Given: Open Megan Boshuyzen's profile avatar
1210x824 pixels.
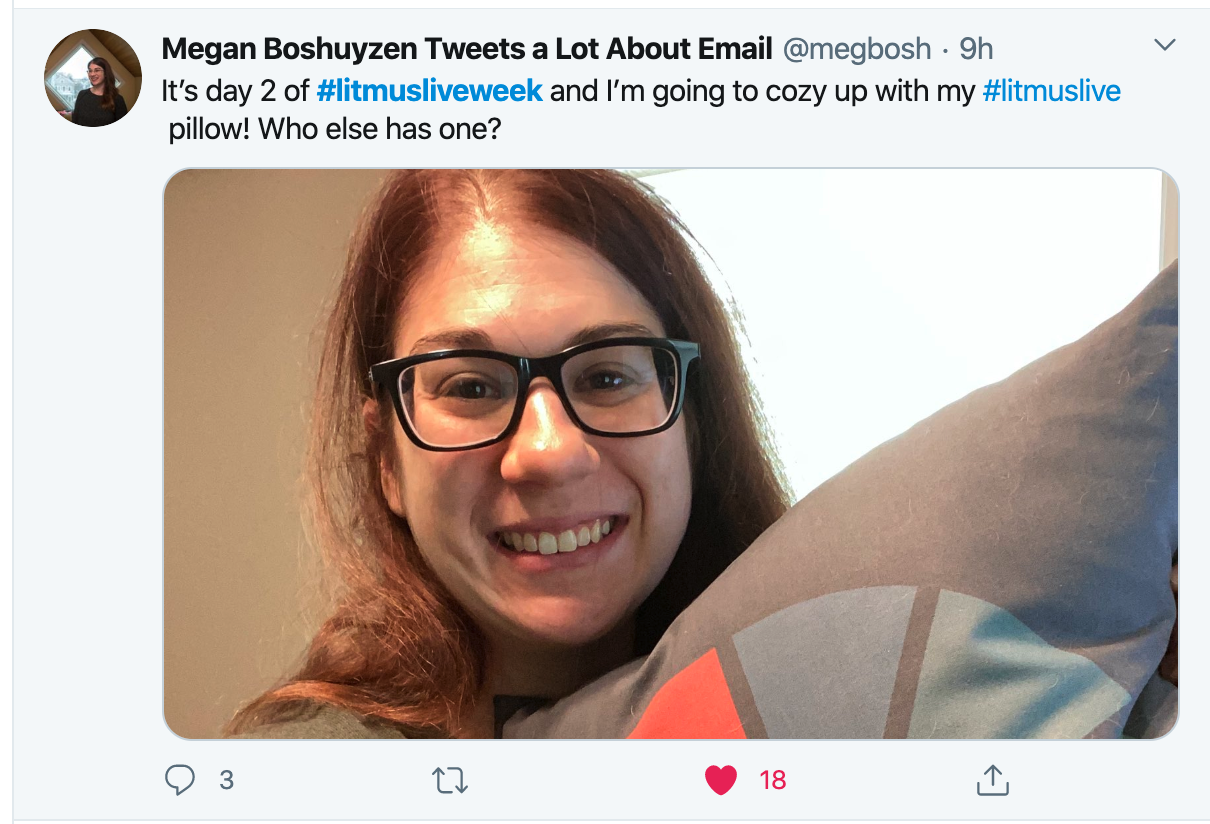Looking at the screenshot, I should (93, 77).
